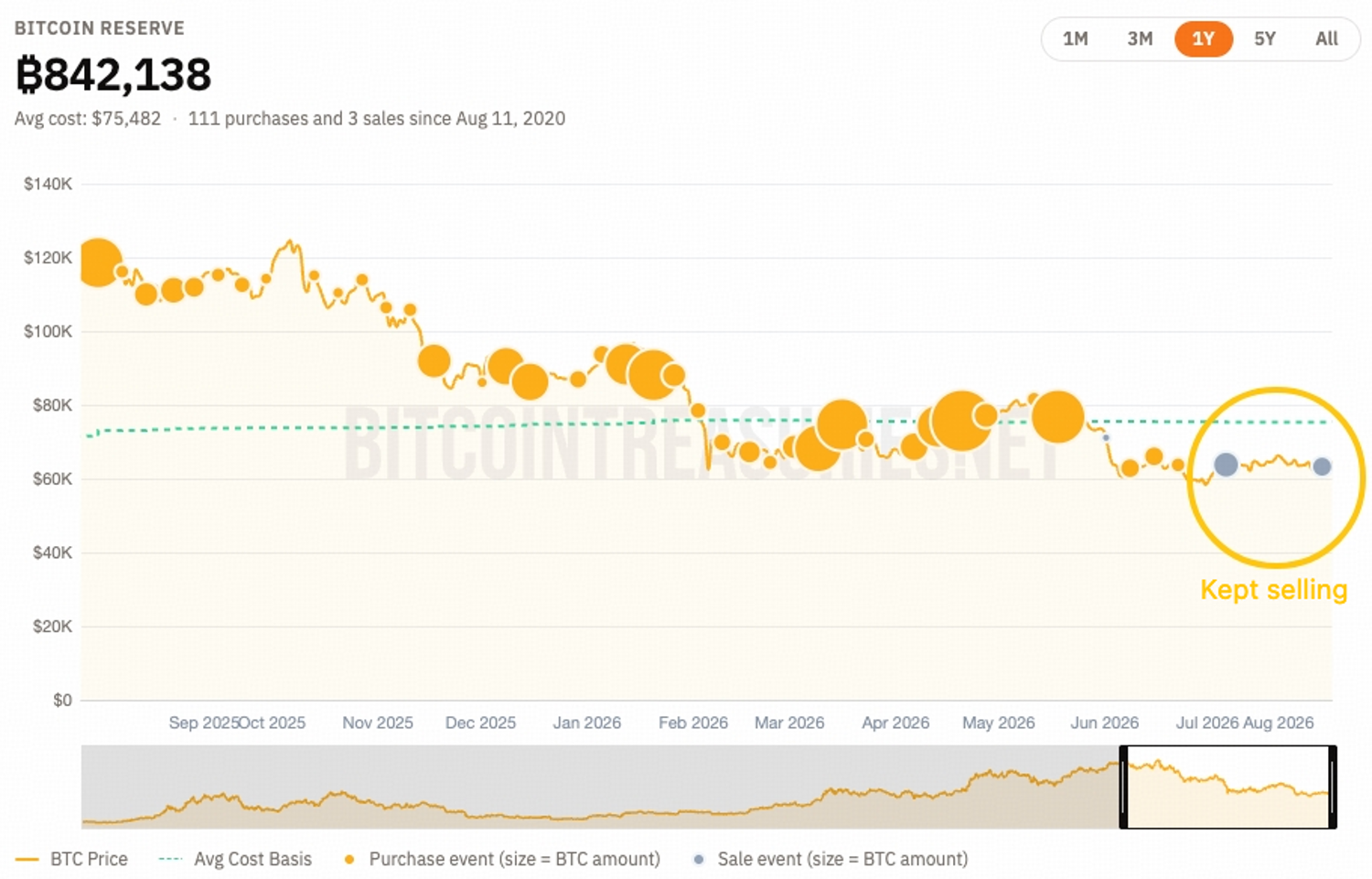Screen dimensions: 1372x879
Task: Click the large gray sale marker in July 2026
Action: pos(1226,465)
